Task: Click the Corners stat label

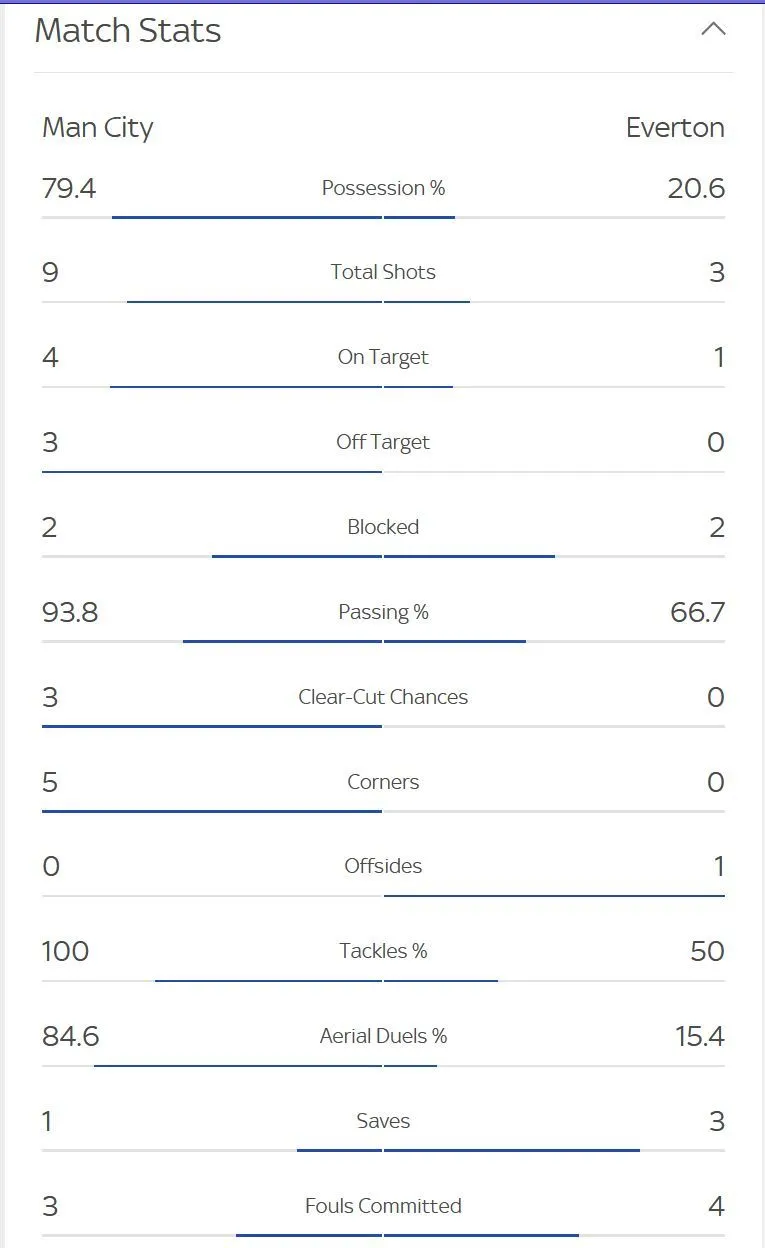Action: (383, 782)
